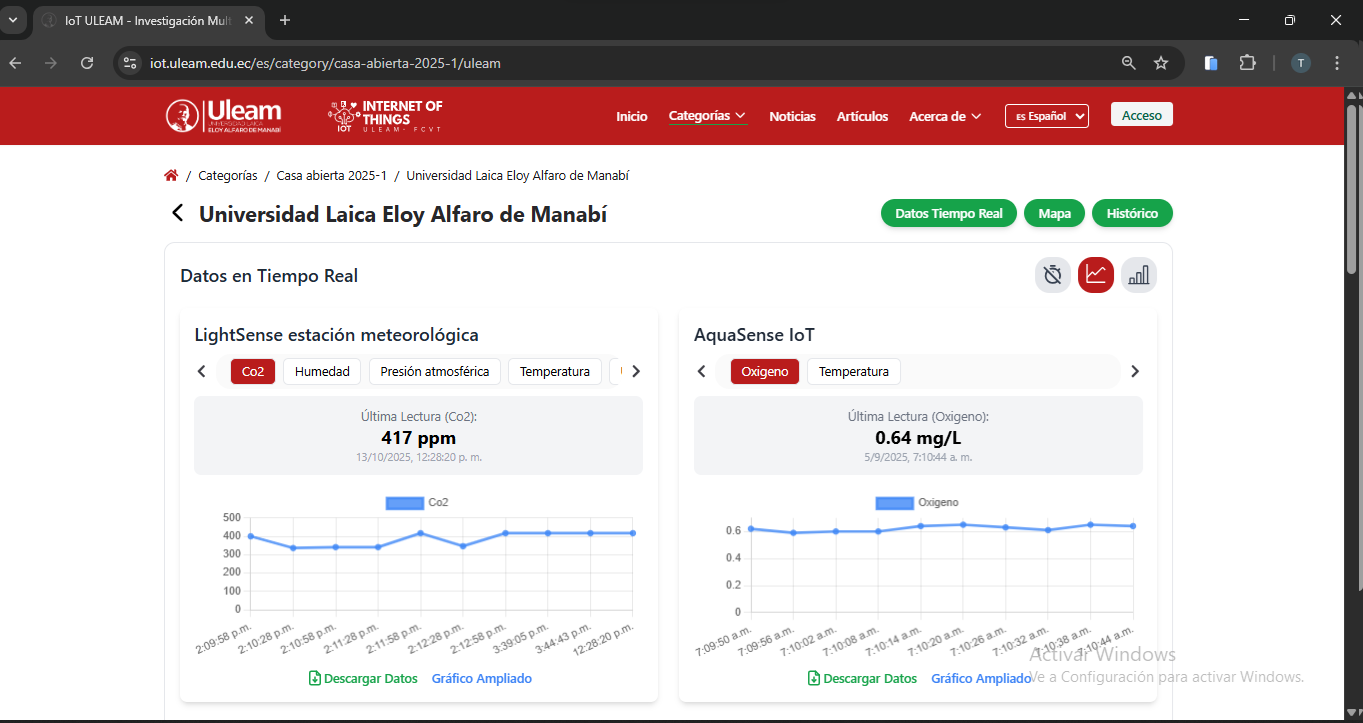The height and width of the screenshot is (723, 1363).
Task: Select the Humedad sensor chip
Action: click(x=322, y=371)
